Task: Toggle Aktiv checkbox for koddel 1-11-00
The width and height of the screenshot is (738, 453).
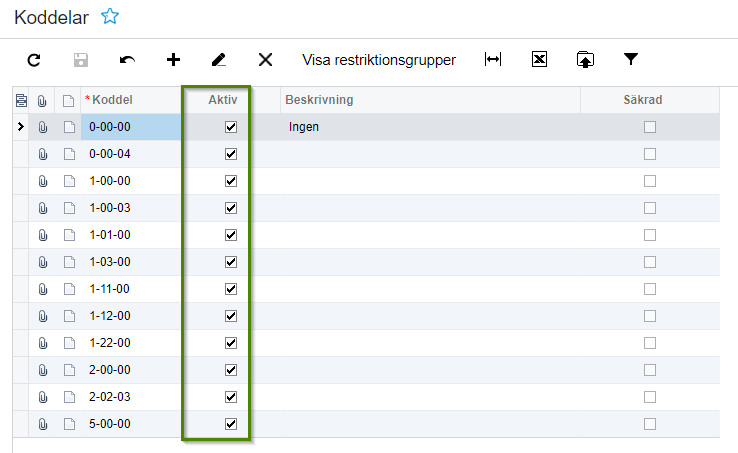Action: [231, 289]
